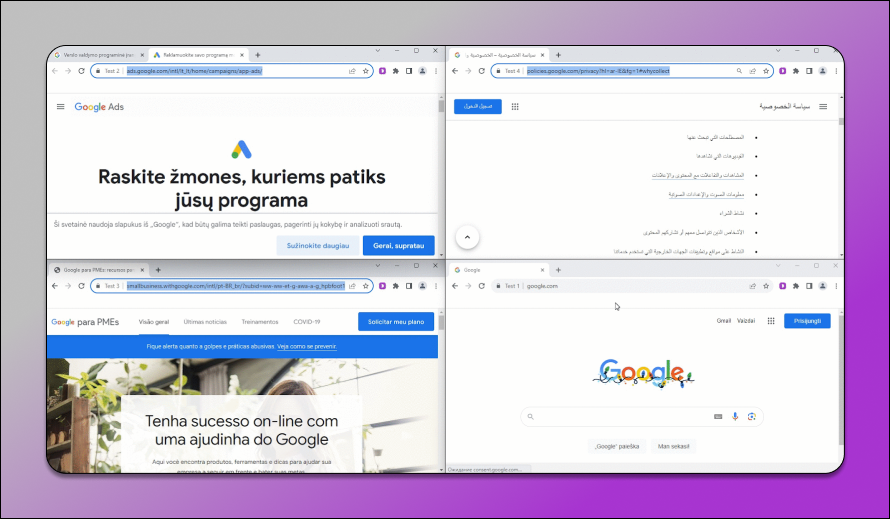The image size is (890, 519).
Task: Open tab search chevron in Test 1 window
Action: [778, 265]
